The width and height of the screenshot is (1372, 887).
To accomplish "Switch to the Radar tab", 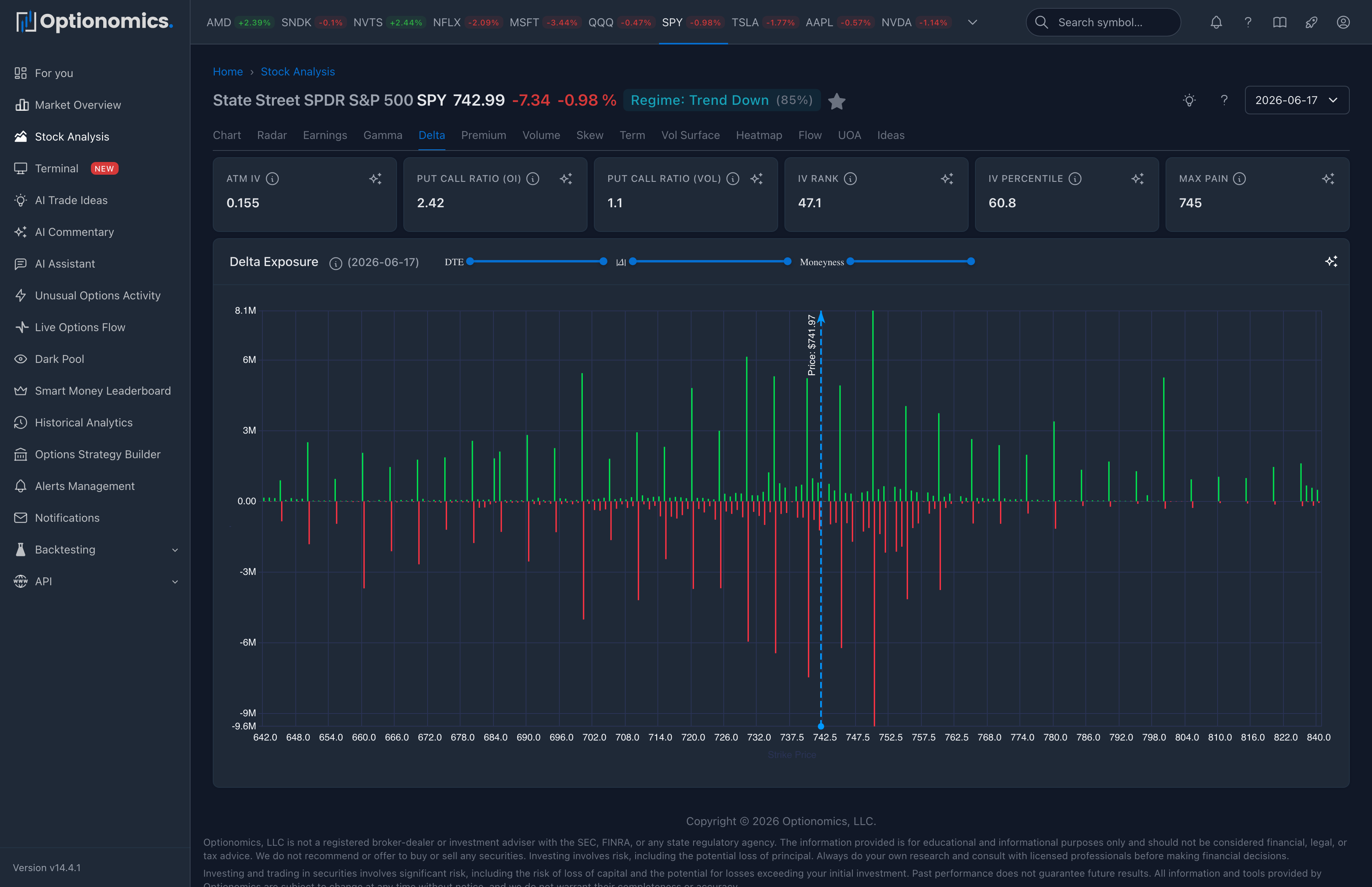I will pos(272,135).
